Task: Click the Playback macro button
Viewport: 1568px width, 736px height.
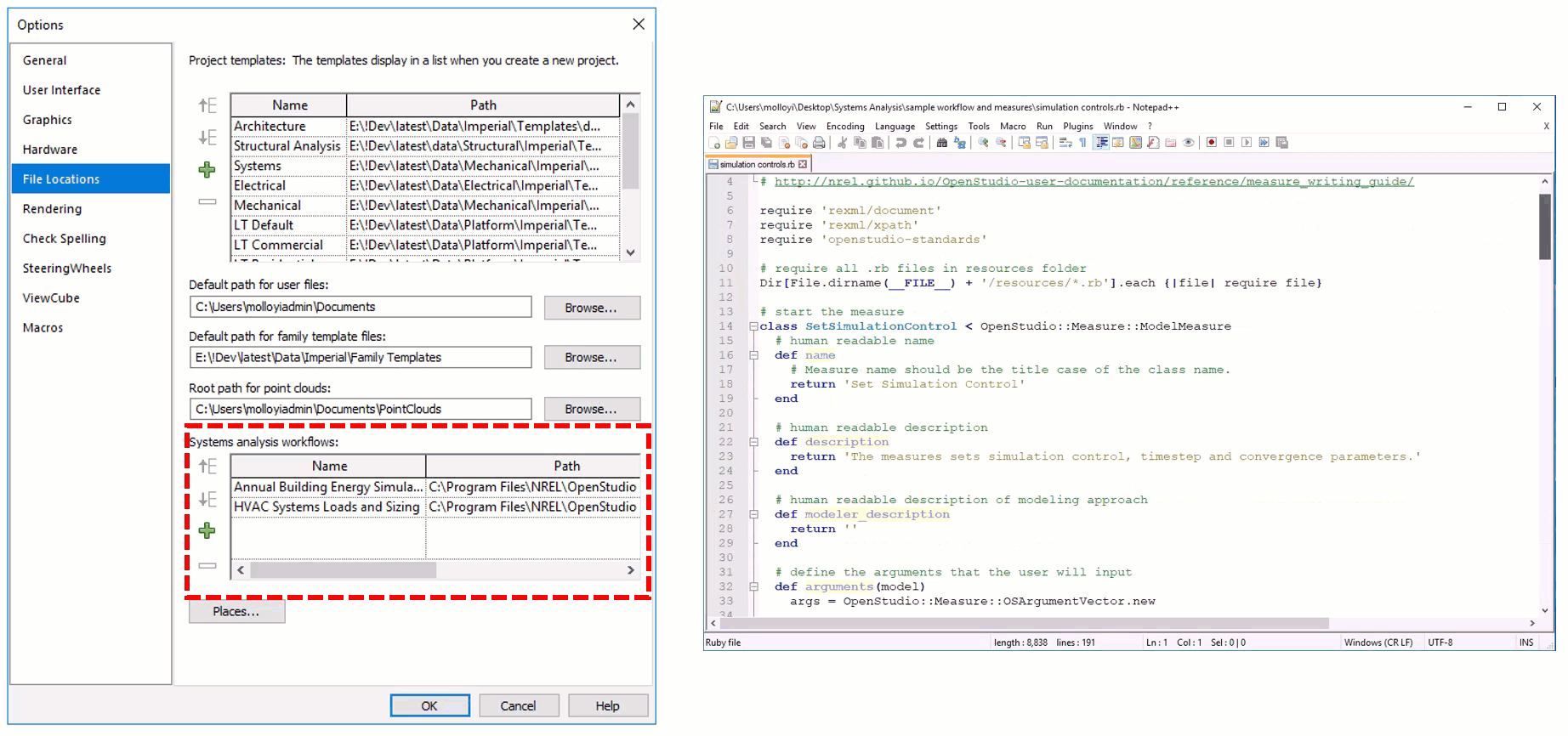Action: tap(1247, 143)
